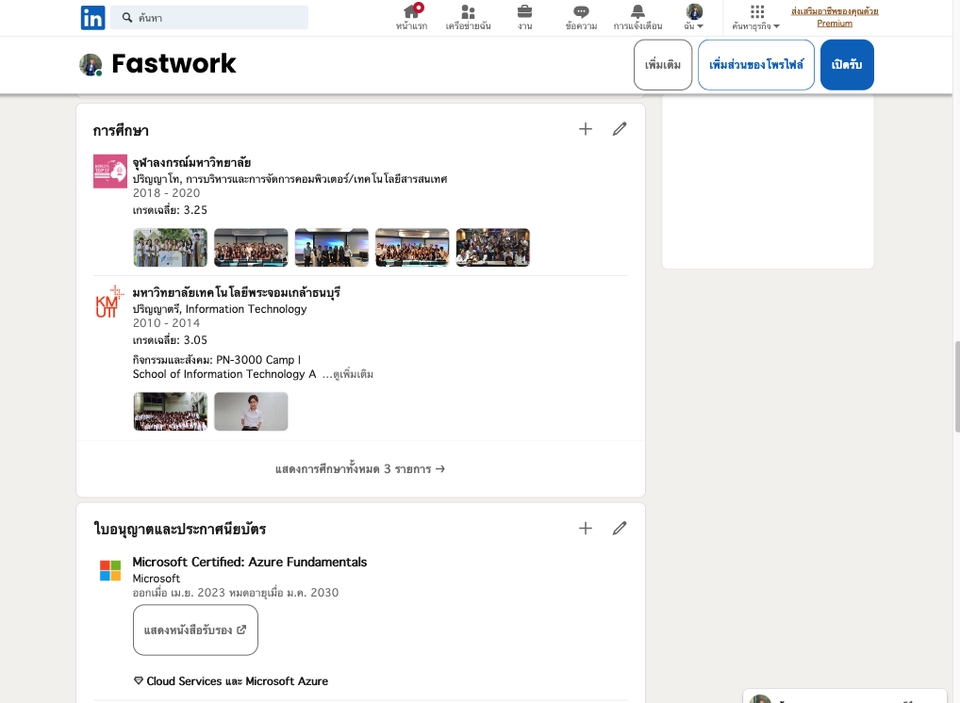Click the page vertical scrollbar thumb
Image resolution: width=960 pixels, height=703 pixels.
(x=957, y=387)
